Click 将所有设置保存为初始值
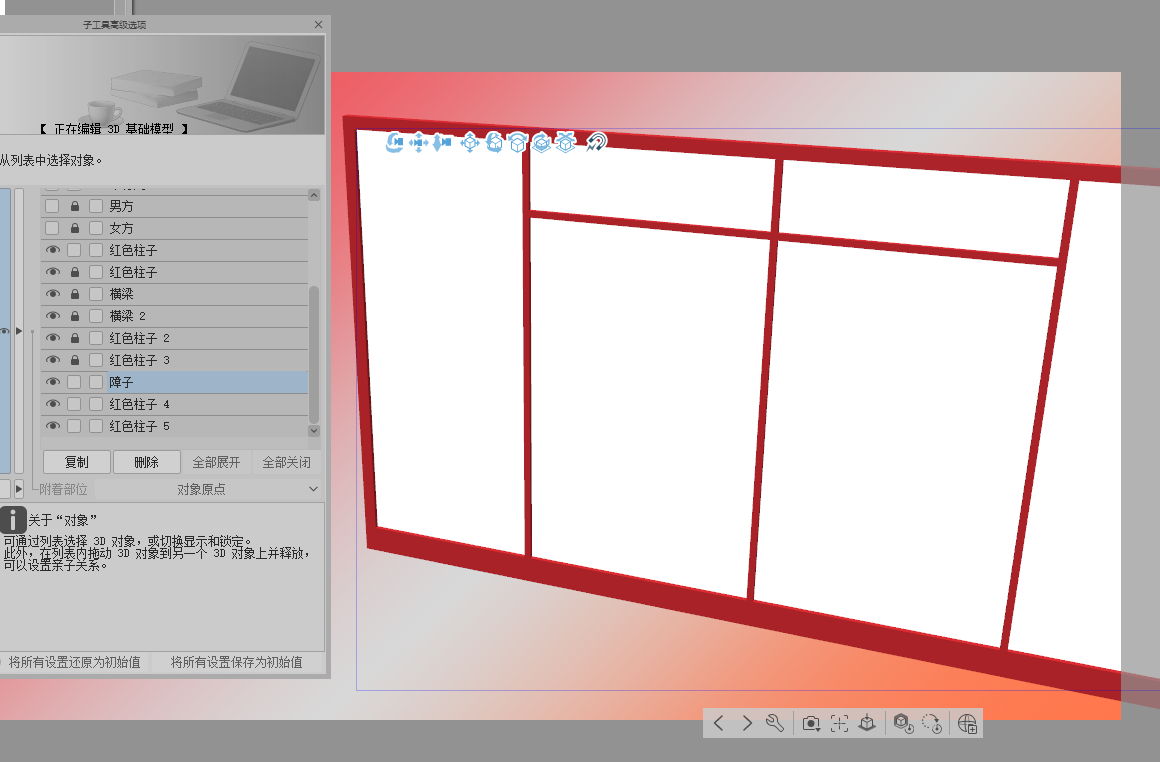The width and height of the screenshot is (1160, 762). 236,662
